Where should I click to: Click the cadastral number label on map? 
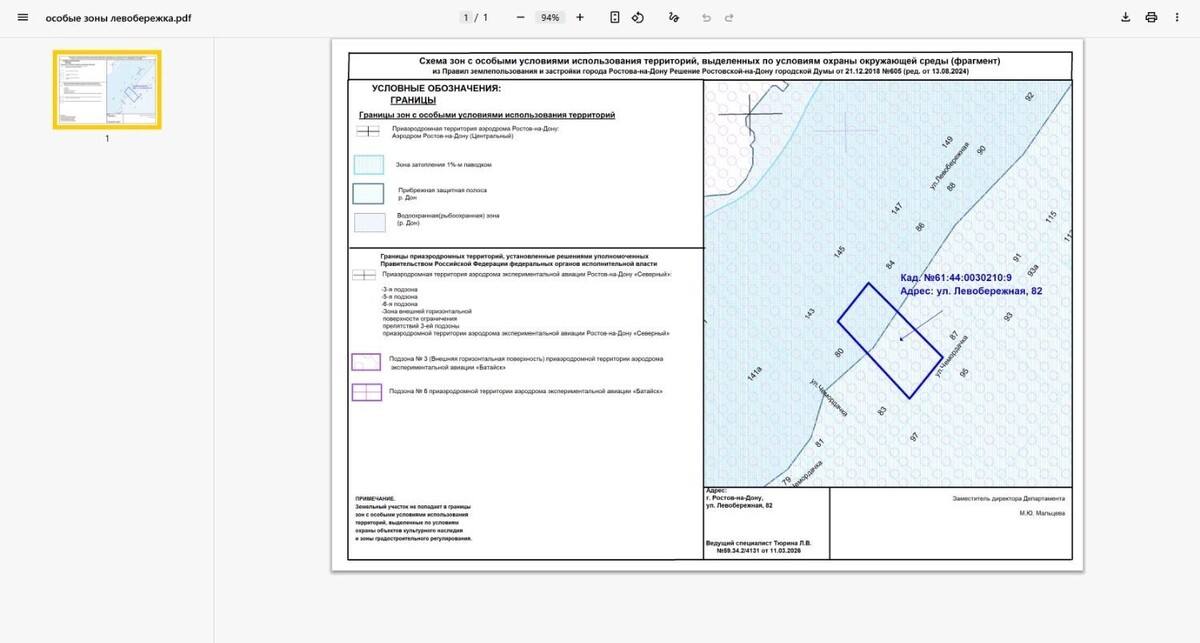pyautogui.click(x=957, y=277)
